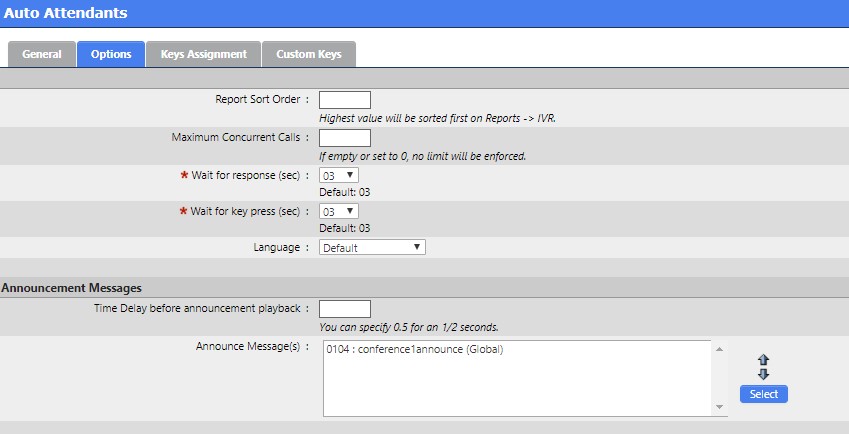
Task: Open the Wait for response dropdown
Action: (x=339, y=175)
